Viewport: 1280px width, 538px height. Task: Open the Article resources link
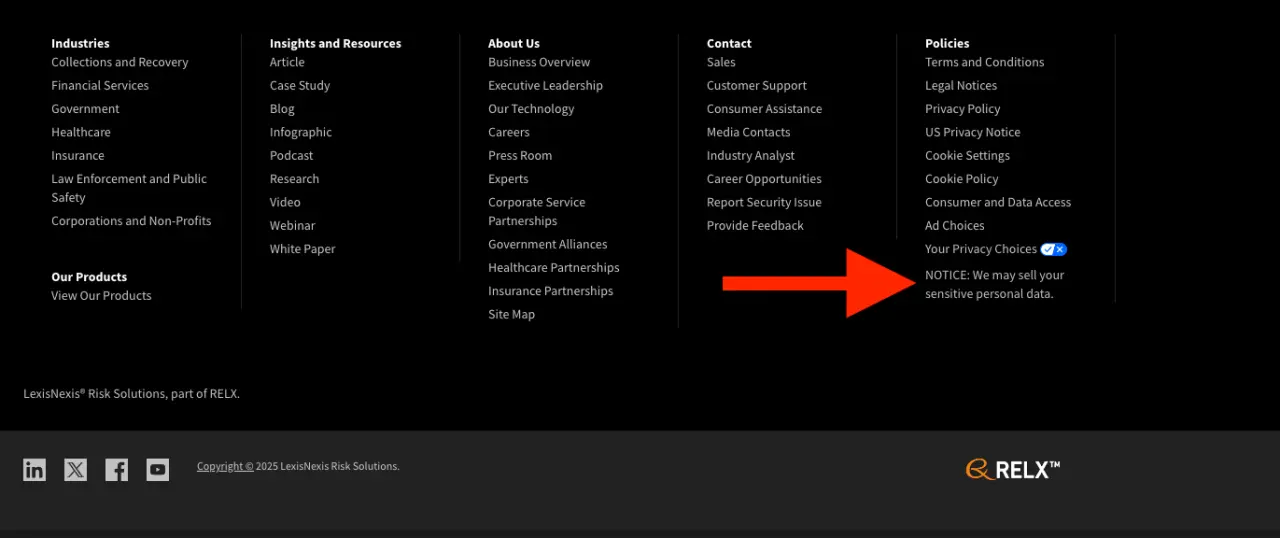[287, 62]
